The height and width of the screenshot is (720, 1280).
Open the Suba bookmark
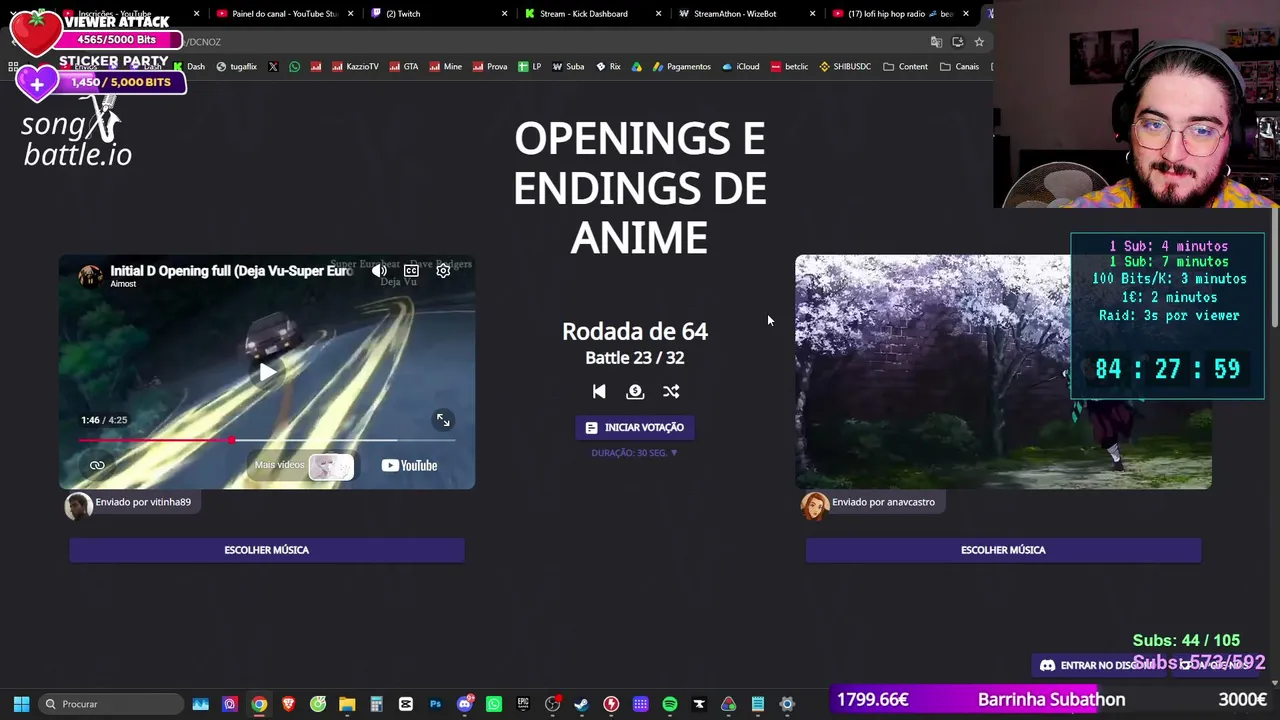click(568, 67)
